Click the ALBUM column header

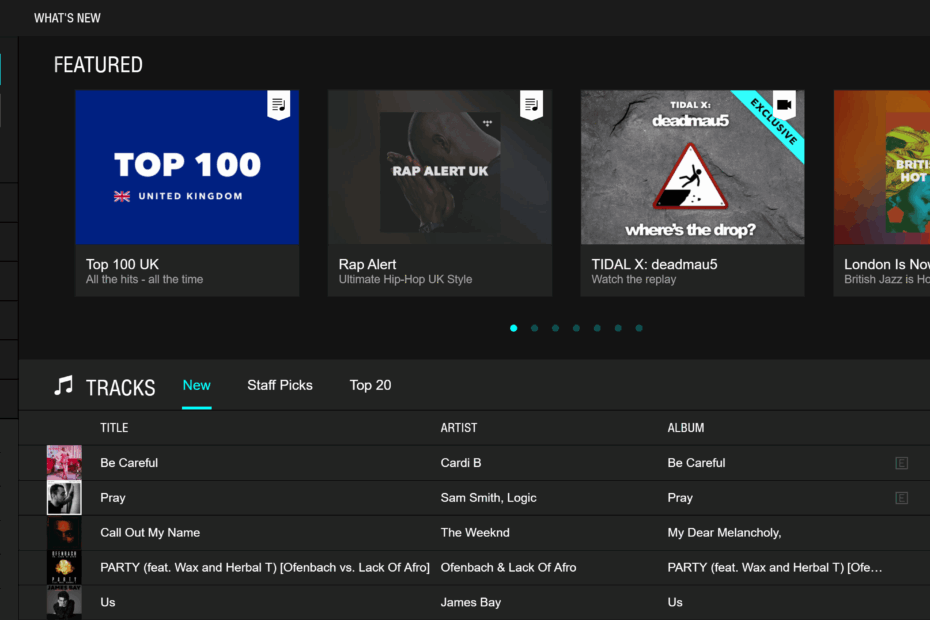point(686,428)
